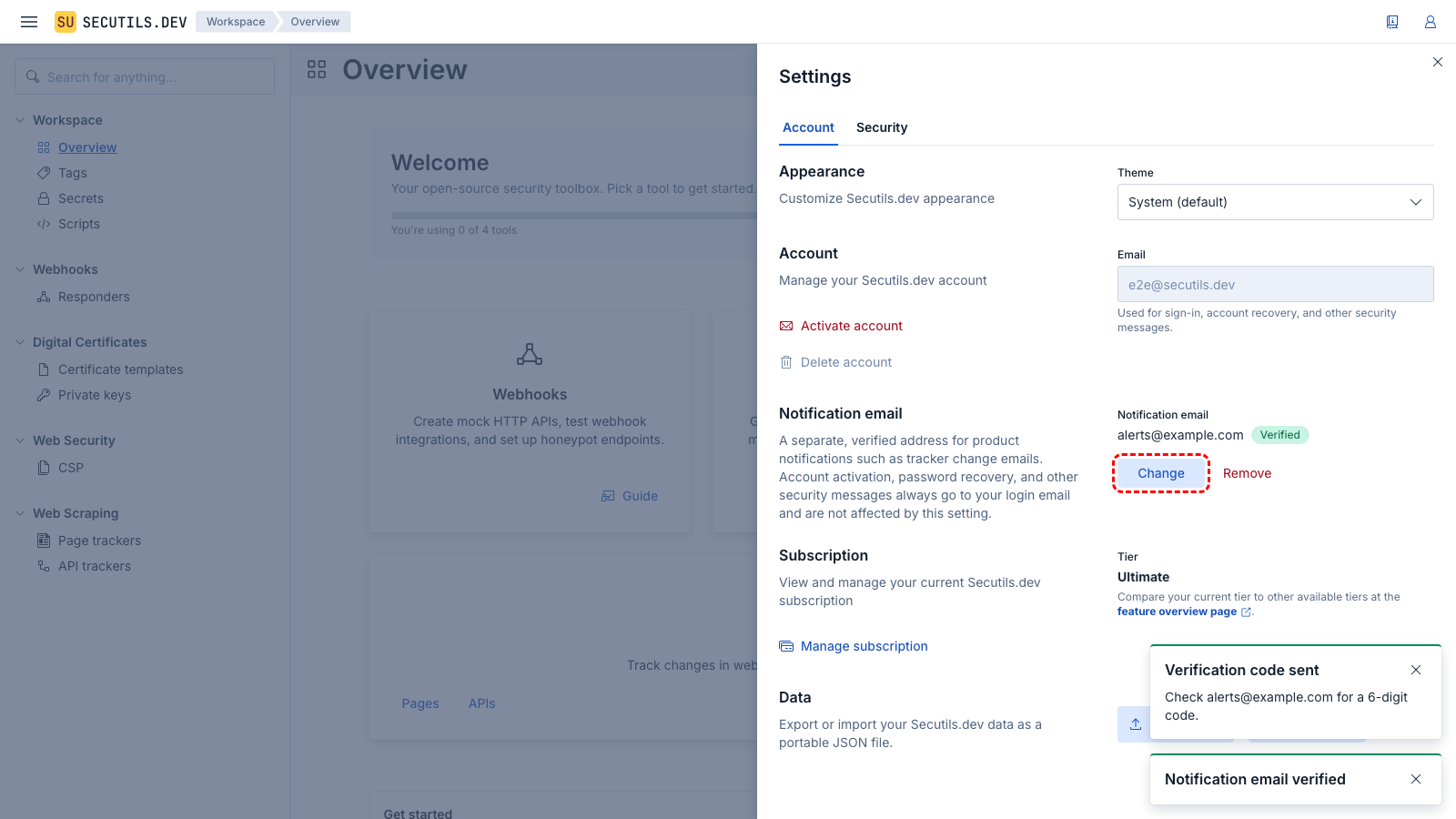Viewport: 1456px width, 819px height.
Task: Click the Overview breadcrumb
Action: click(315, 22)
